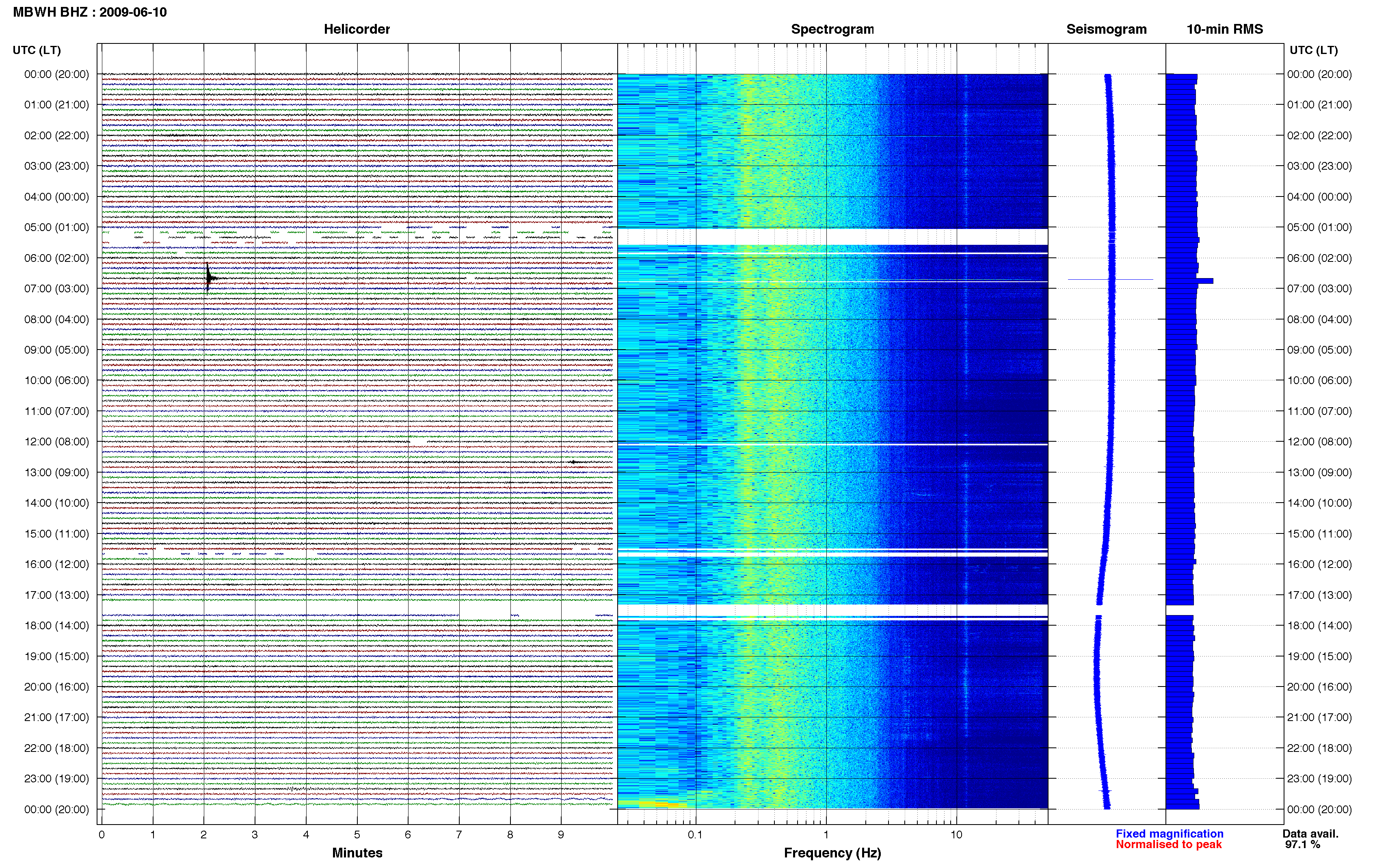This screenshot has height=868, width=1388.
Task: Click the 'Helicorder' panel heading
Action: click(x=357, y=29)
